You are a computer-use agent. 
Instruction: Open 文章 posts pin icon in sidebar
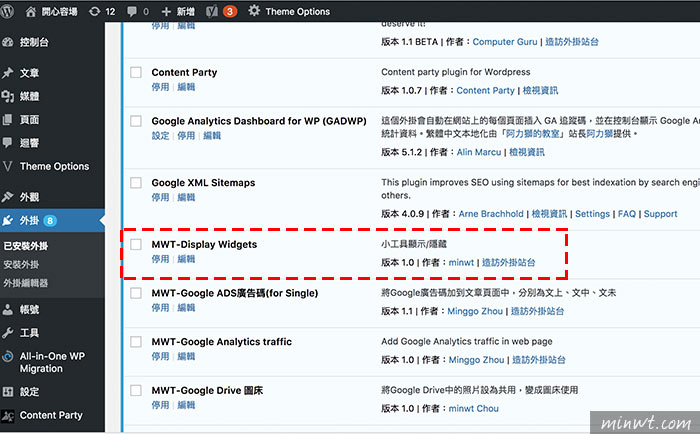click(8, 73)
